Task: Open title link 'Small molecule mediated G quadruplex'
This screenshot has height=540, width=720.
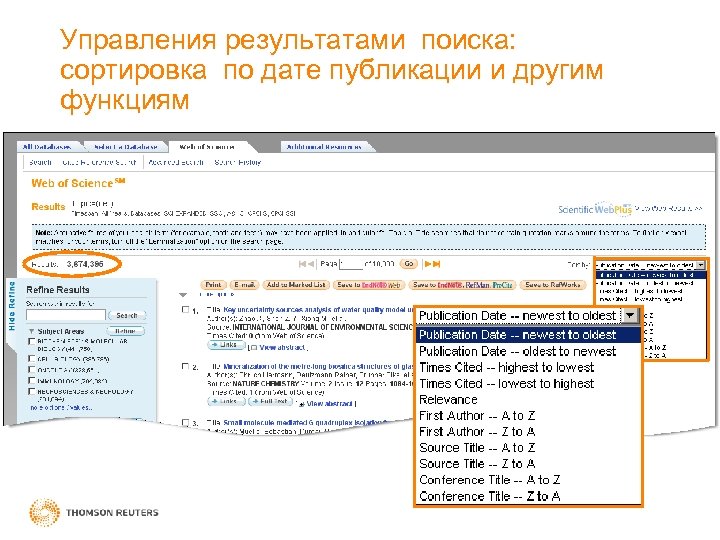Action: 305,422
